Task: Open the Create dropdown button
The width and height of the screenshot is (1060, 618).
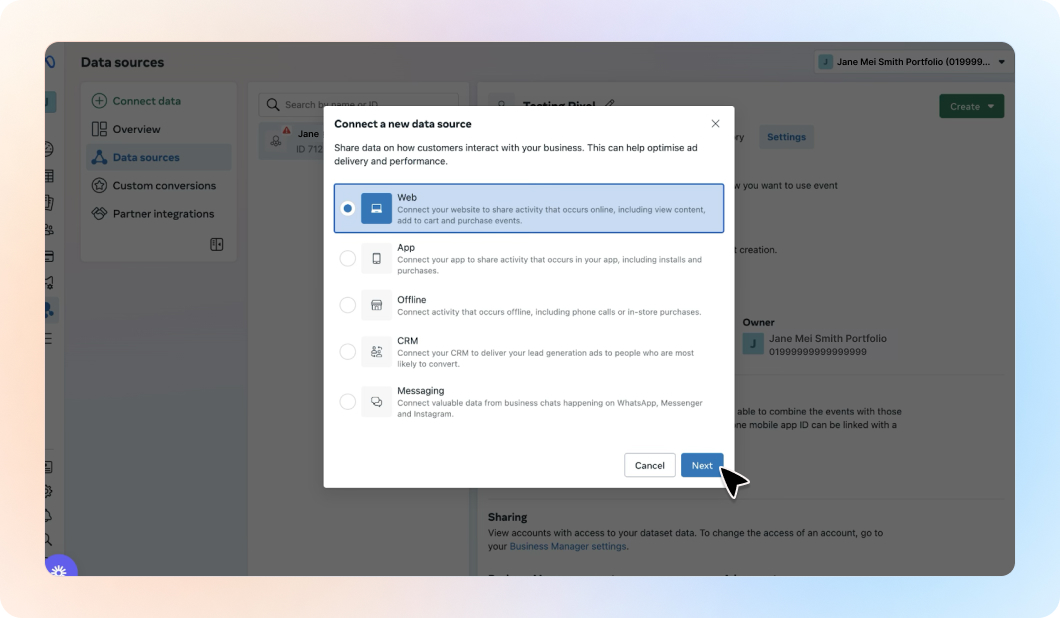Action: coord(971,106)
